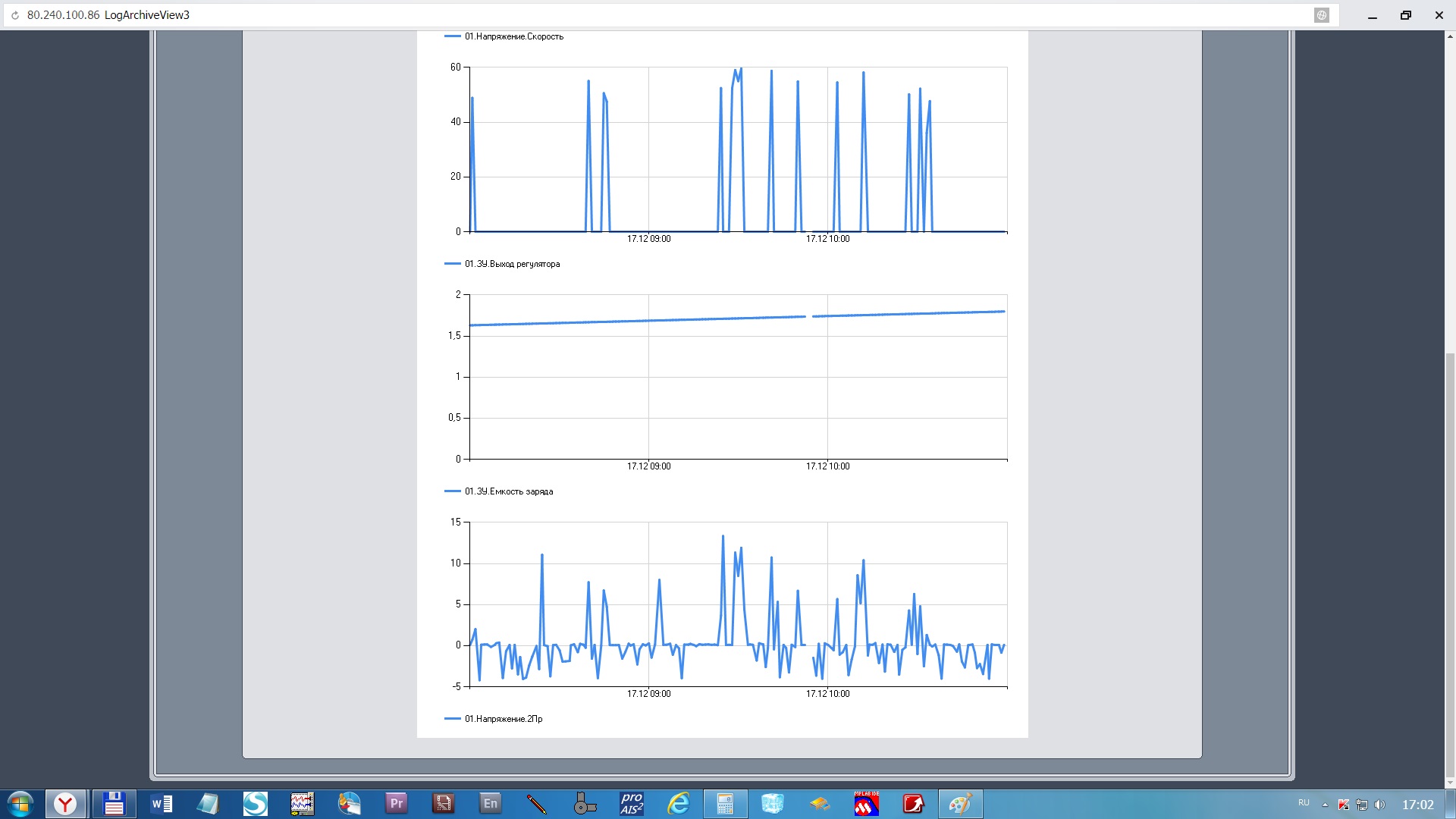1456x819 pixels.
Task: Open MPLAB IDE from the taskbar
Action: [866, 803]
